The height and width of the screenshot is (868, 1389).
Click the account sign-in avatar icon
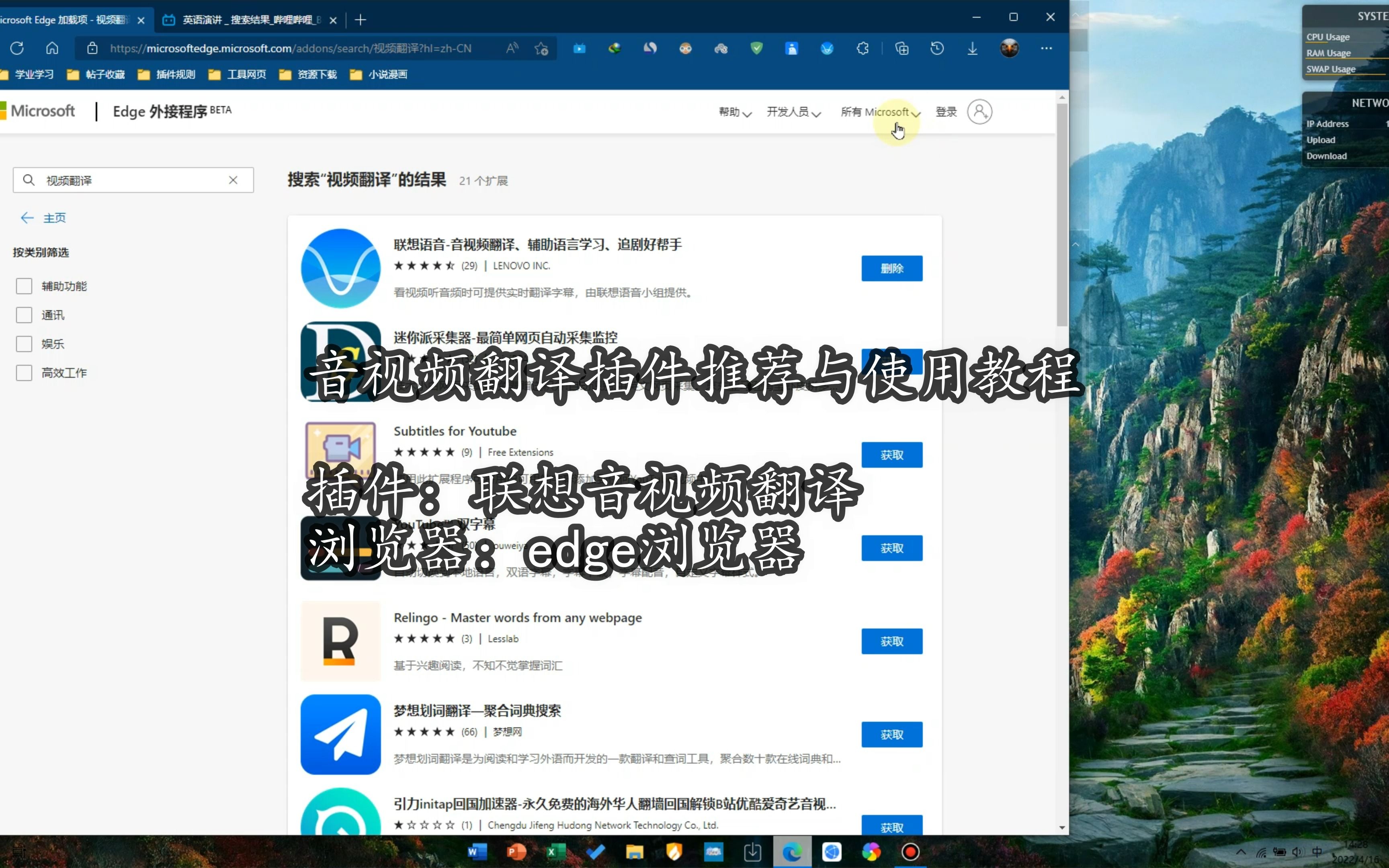(980, 111)
